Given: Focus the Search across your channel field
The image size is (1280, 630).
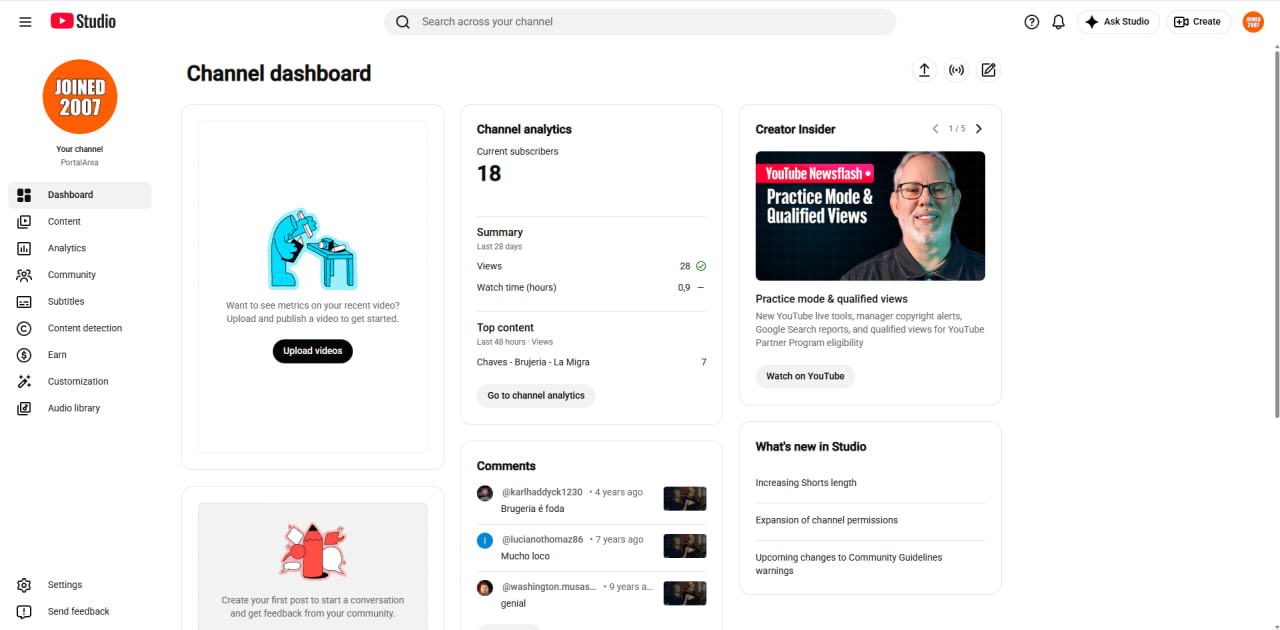Looking at the screenshot, I should [x=640, y=22].
